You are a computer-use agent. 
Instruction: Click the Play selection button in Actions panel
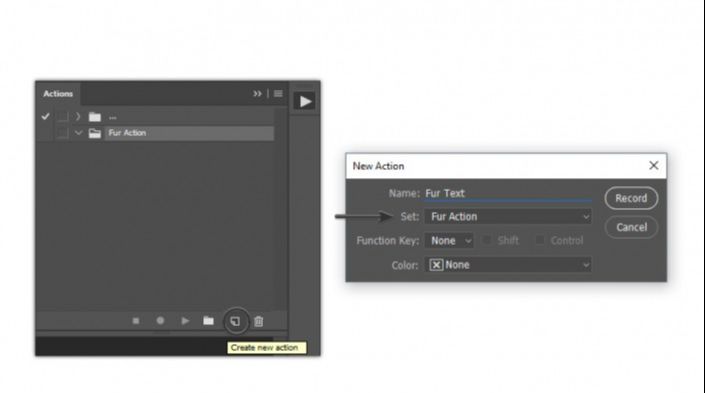tap(185, 321)
